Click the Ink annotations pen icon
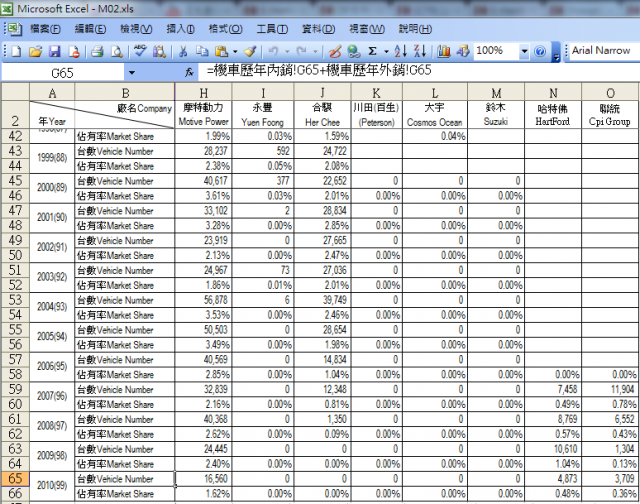 point(335,51)
